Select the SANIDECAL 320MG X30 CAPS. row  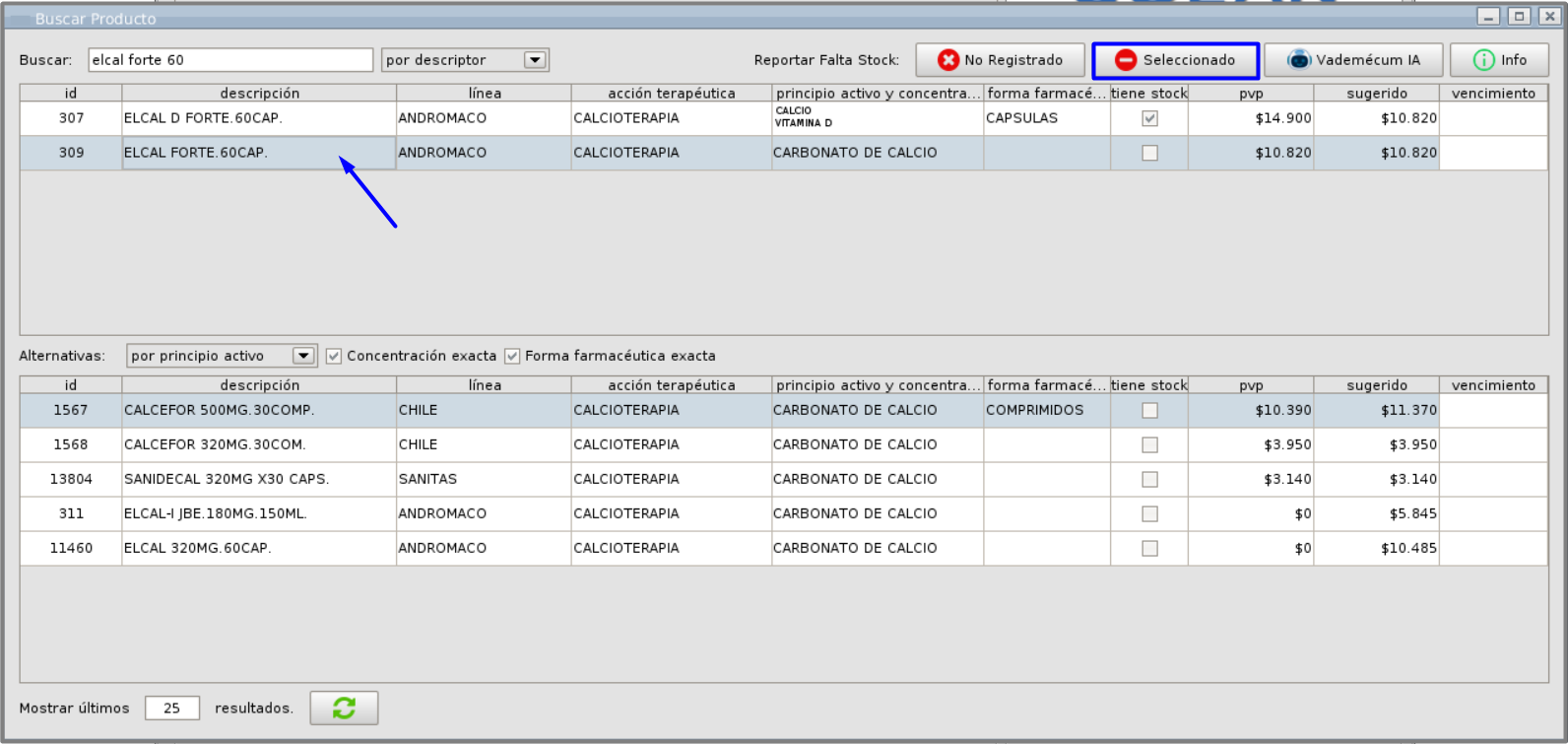[x=783, y=479]
